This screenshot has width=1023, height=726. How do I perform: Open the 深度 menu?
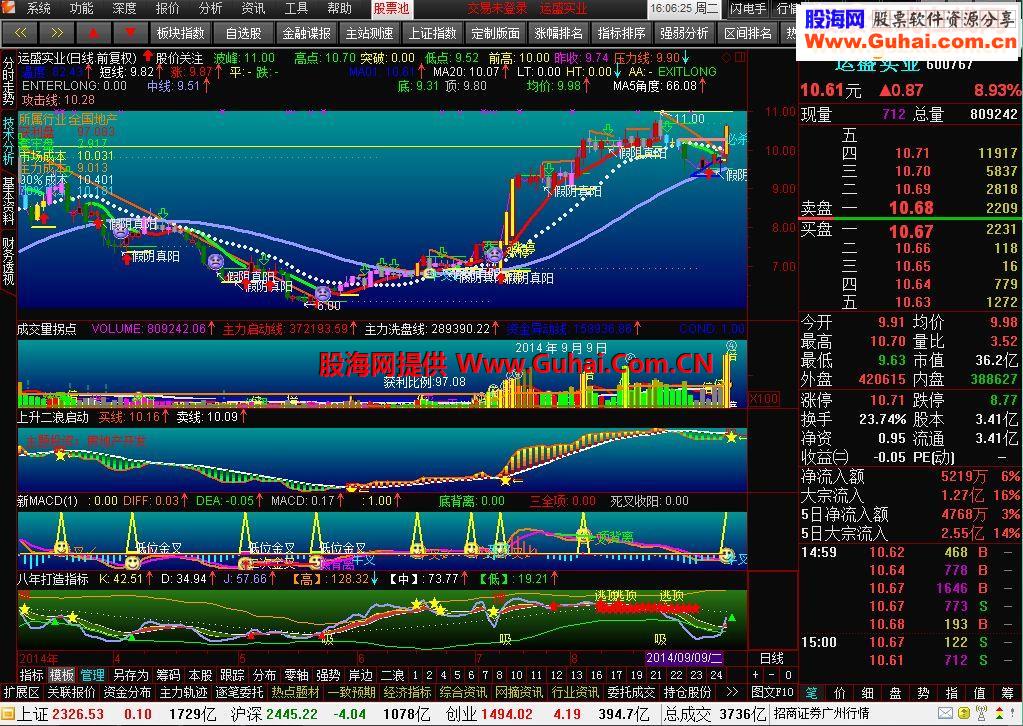tap(124, 8)
